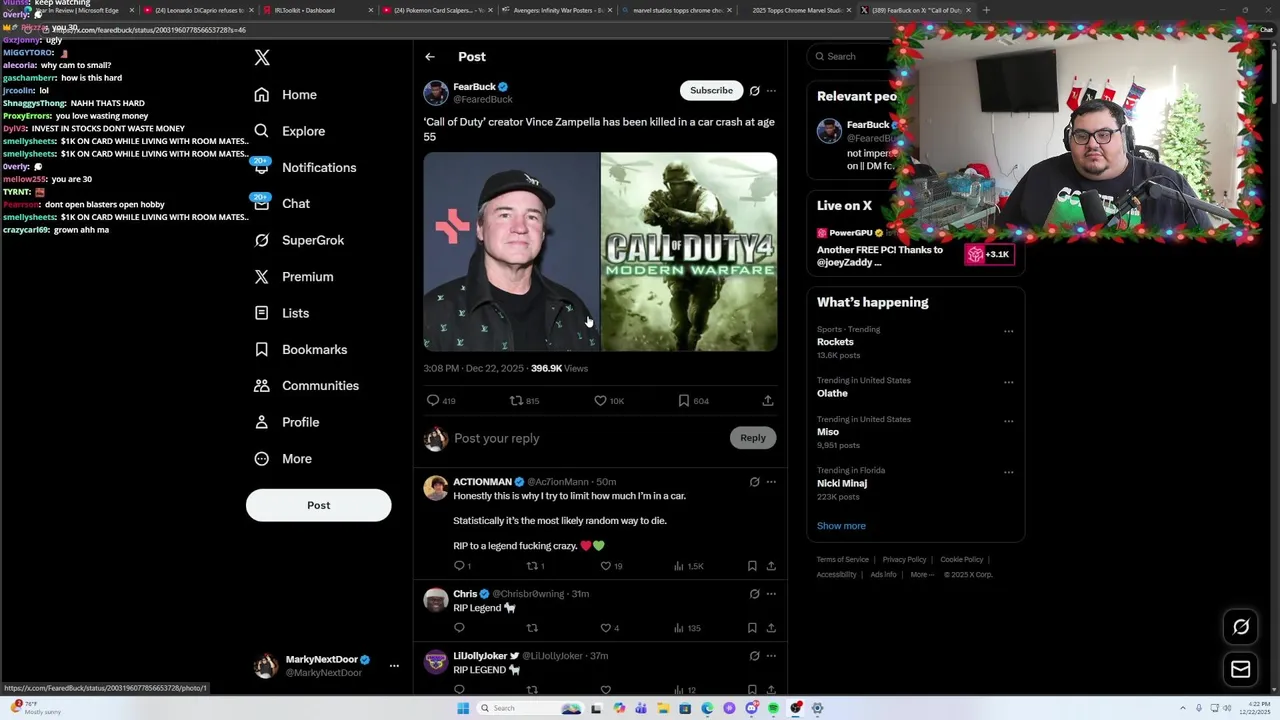Click Subscribe on FearBuck's post
This screenshot has height=720, width=1280.
click(711, 91)
